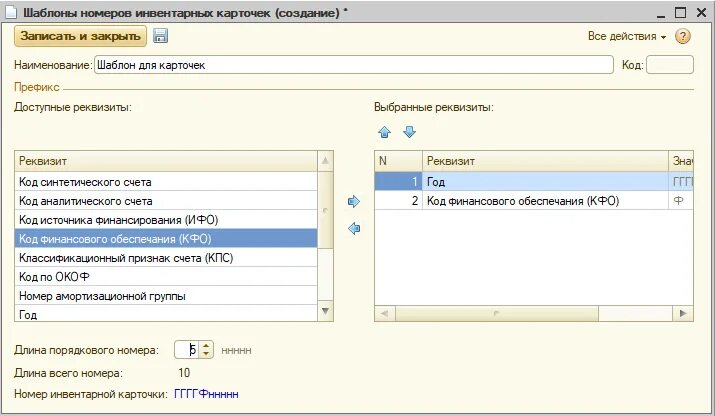Screen dimensions: 715x416
Task: Click the Наименование text field
Action: pos(354,65)
